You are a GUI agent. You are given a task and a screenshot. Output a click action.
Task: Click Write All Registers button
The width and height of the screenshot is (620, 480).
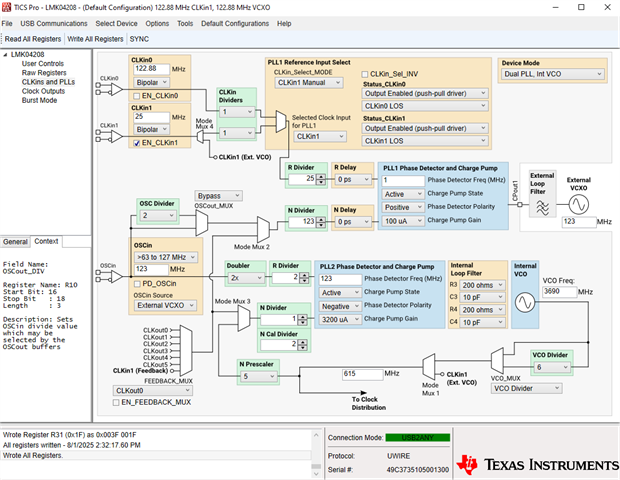click(x=95, y=39)
